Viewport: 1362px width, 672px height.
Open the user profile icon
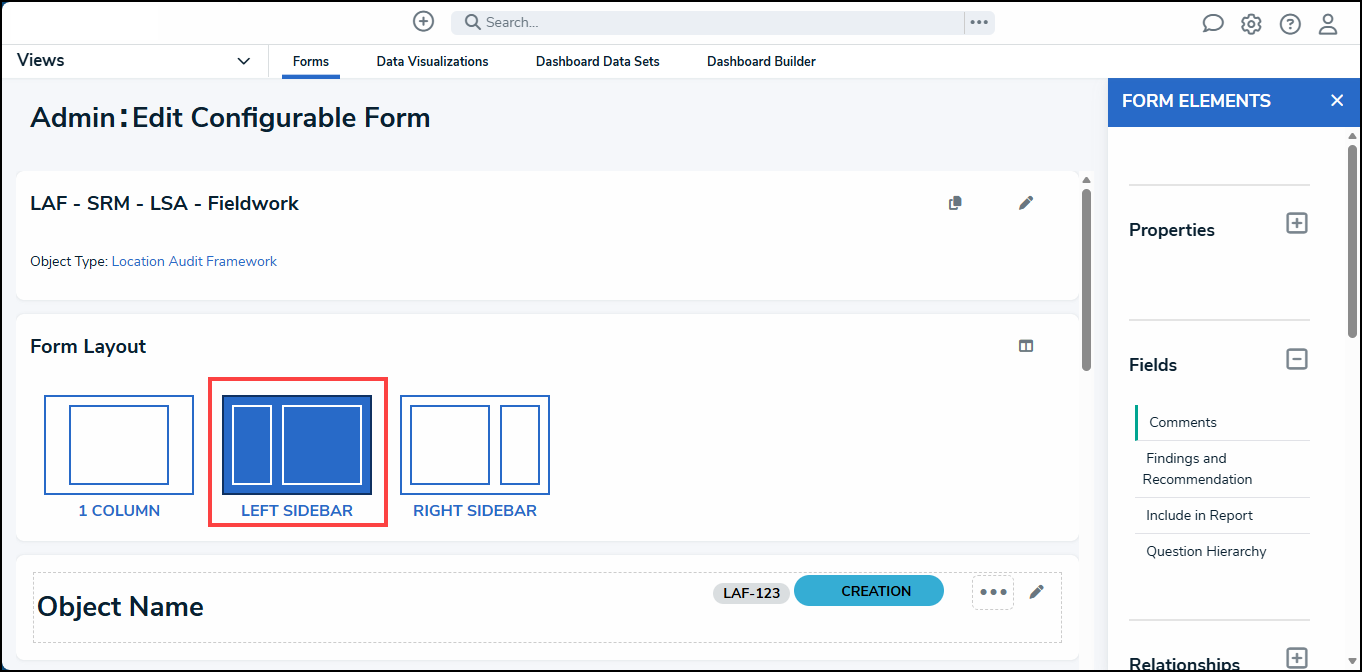pyautogui.click(x=1328, y=24)
